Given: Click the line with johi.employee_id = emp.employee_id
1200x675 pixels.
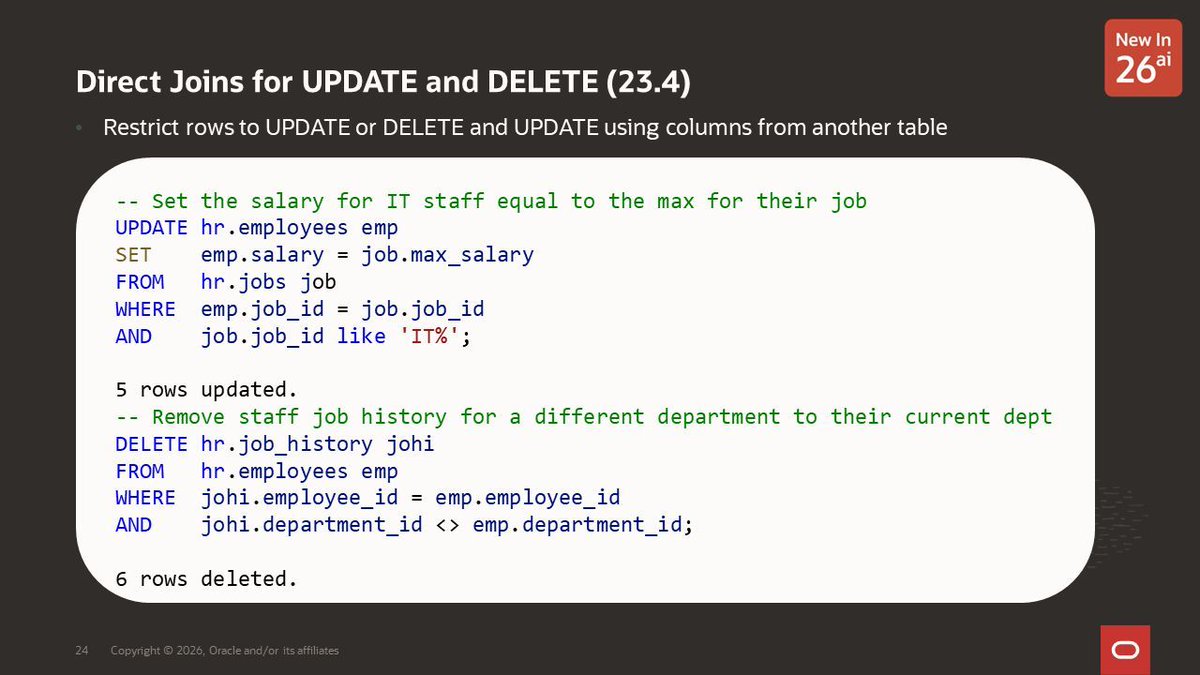Looking at the screenshot, I should pyautogui.click(x=367, y=498).
